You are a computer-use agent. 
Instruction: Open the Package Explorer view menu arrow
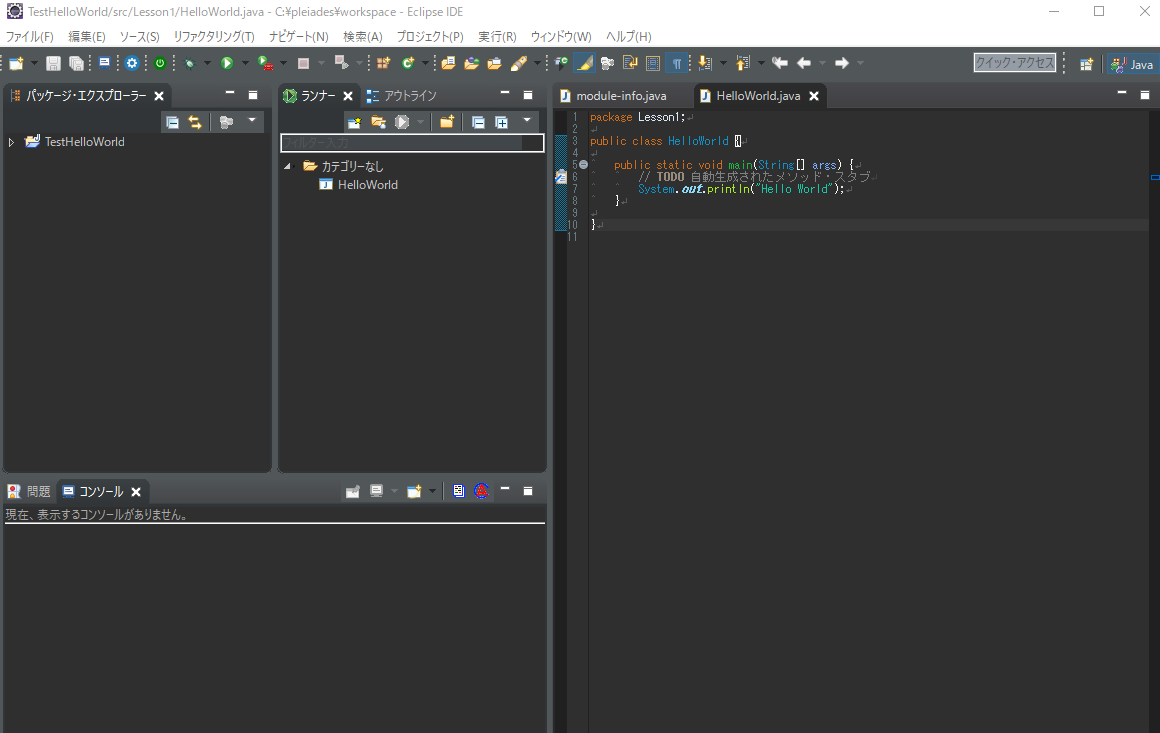tap(252, 120)
